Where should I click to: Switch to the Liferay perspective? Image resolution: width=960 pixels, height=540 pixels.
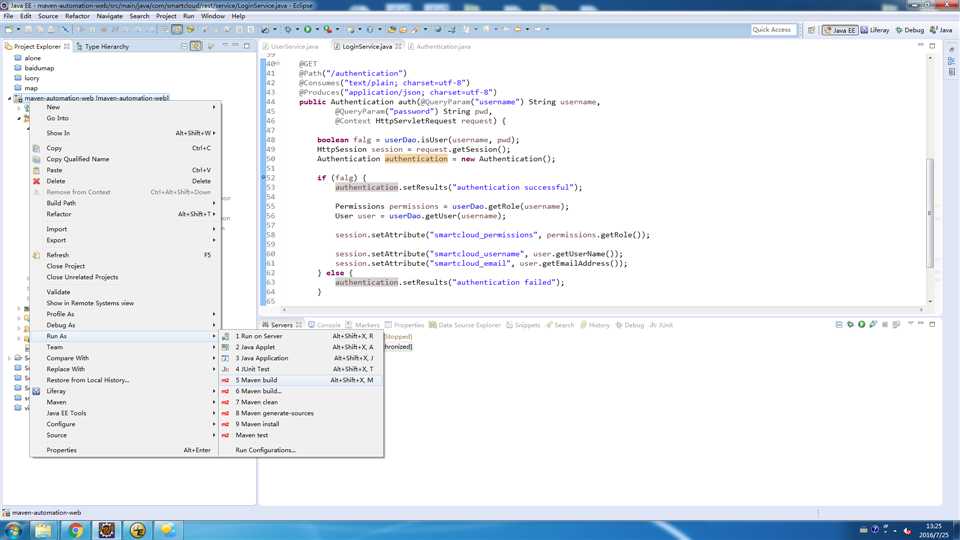pos(875,29)
